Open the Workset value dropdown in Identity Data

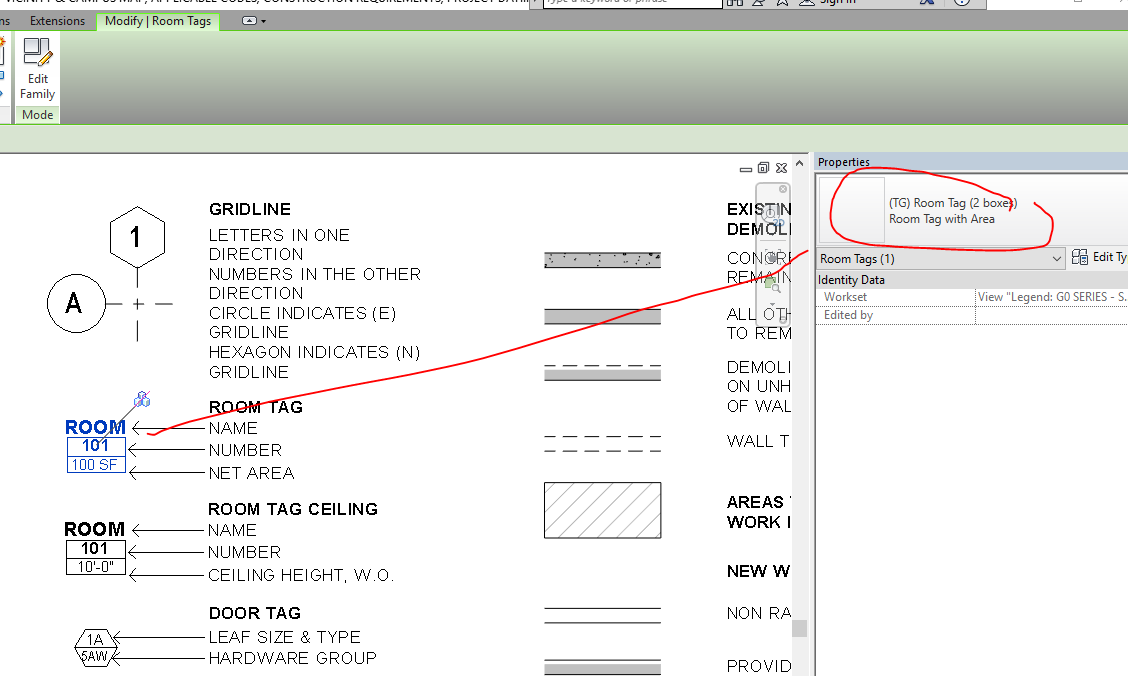[x=1051, y=296]
